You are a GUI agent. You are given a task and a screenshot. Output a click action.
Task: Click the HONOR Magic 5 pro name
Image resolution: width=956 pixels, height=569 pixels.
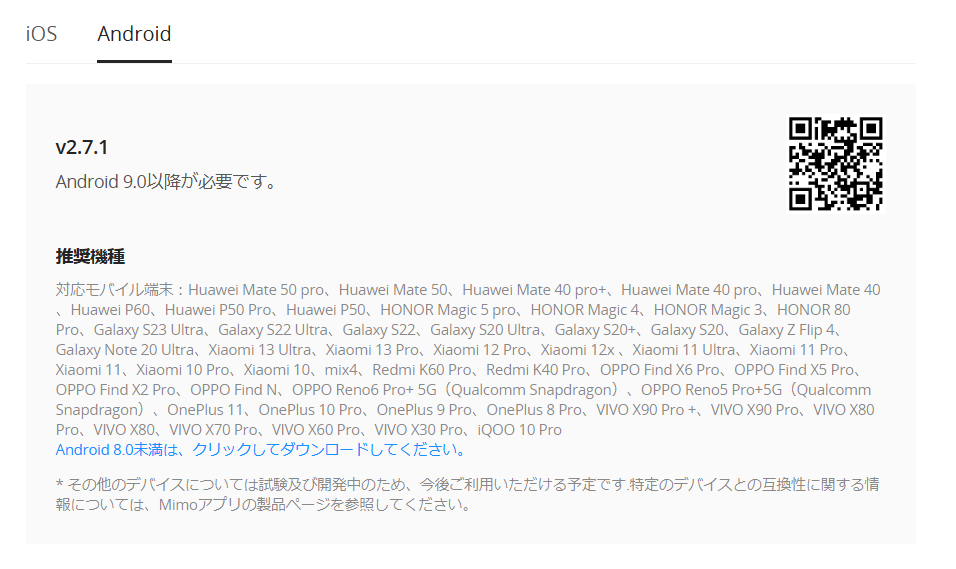pos(448,310)
